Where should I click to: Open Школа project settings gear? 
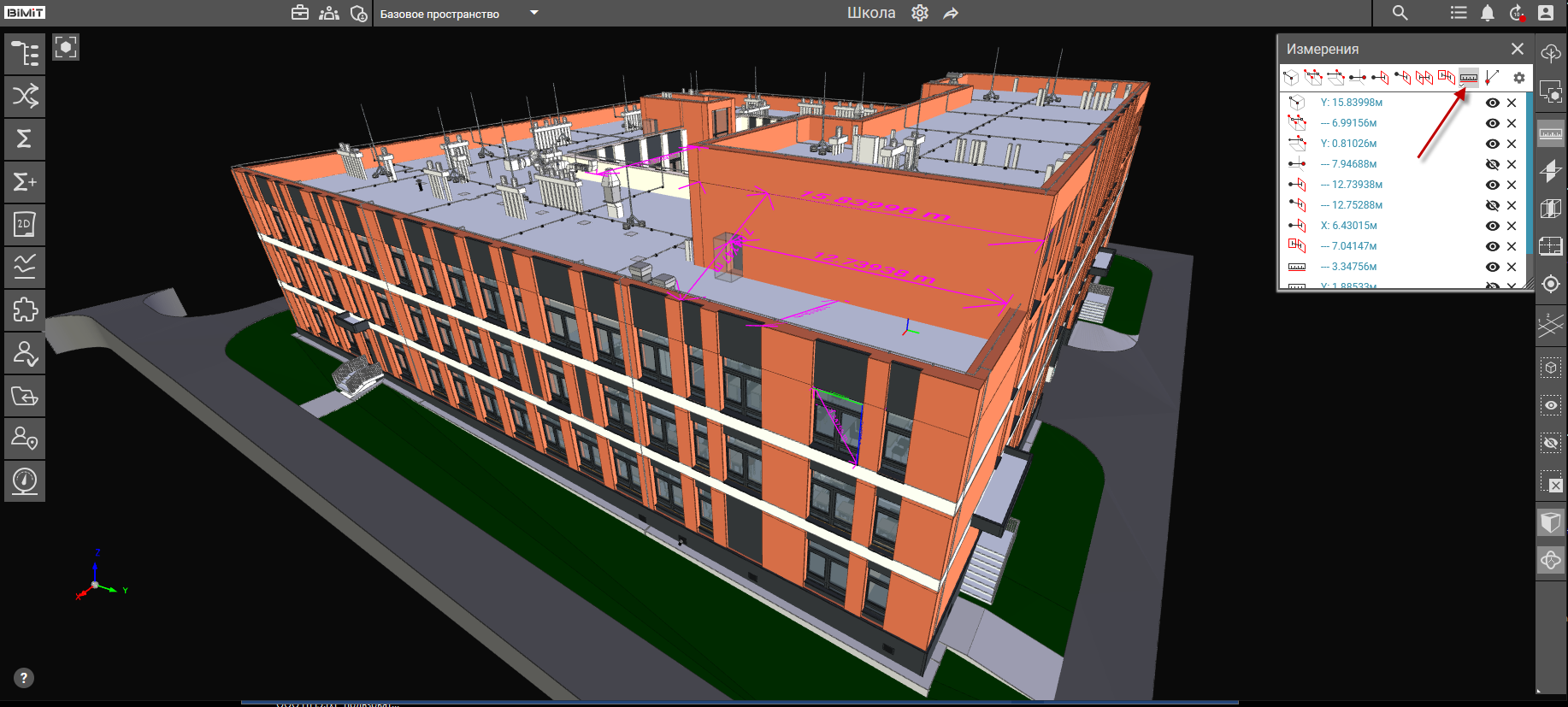[x=920, y=13]
